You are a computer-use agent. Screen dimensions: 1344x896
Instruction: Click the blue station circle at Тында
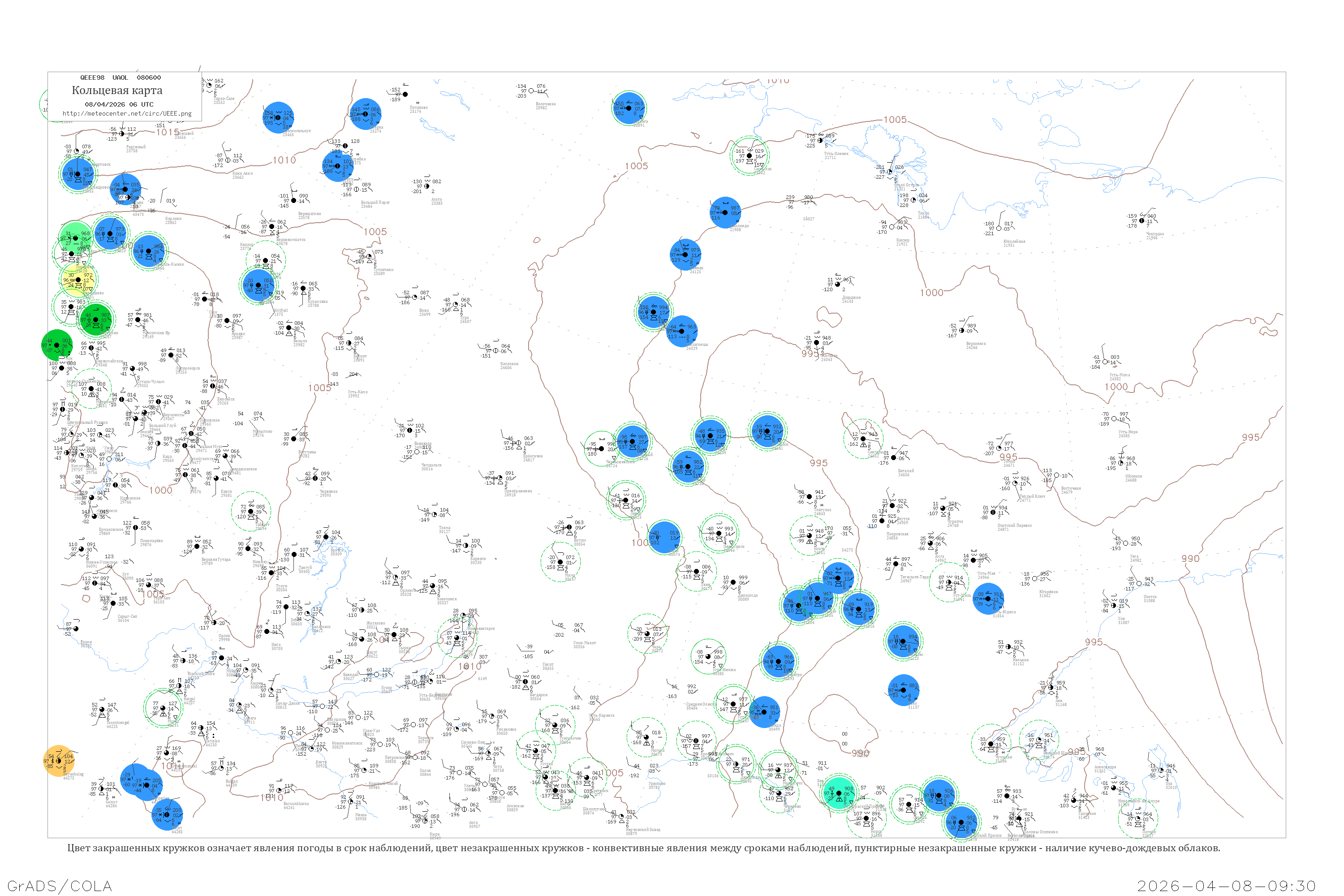tap(764, 712)
